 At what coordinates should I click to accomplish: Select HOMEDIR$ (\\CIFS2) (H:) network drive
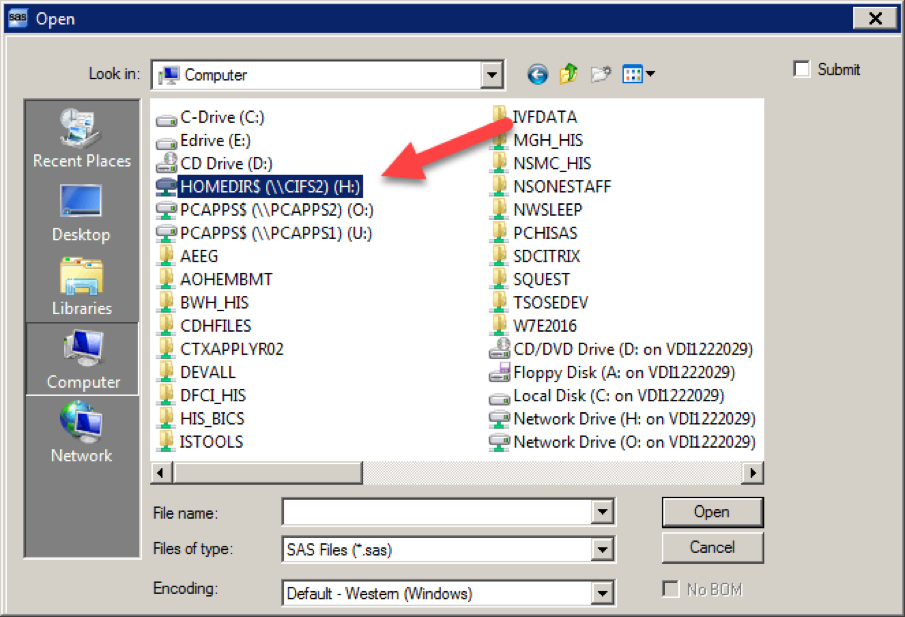pos(259,187)
